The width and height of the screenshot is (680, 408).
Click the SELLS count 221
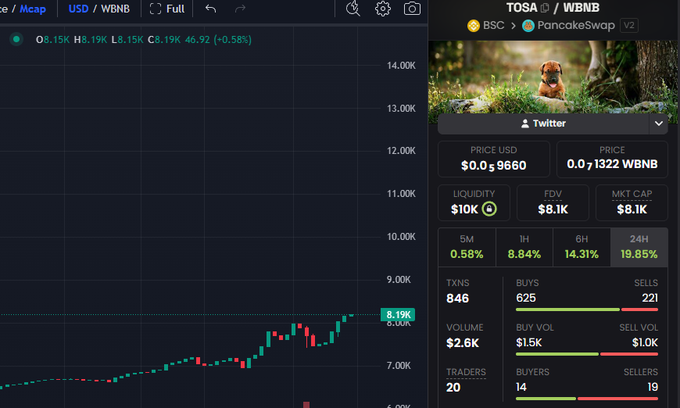650,298
